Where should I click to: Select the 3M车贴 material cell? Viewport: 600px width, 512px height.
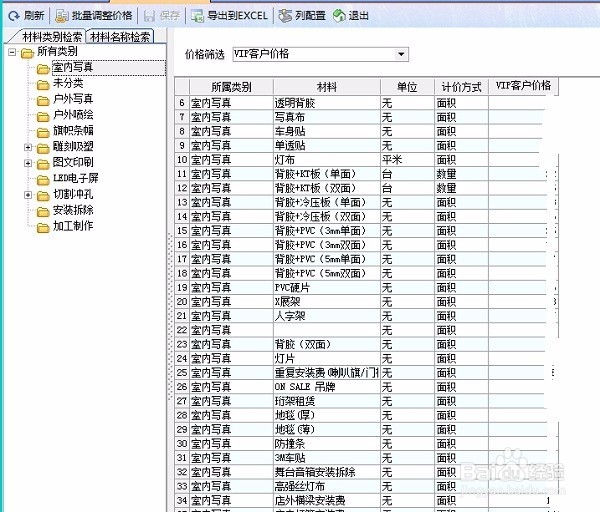click(327, 458)
